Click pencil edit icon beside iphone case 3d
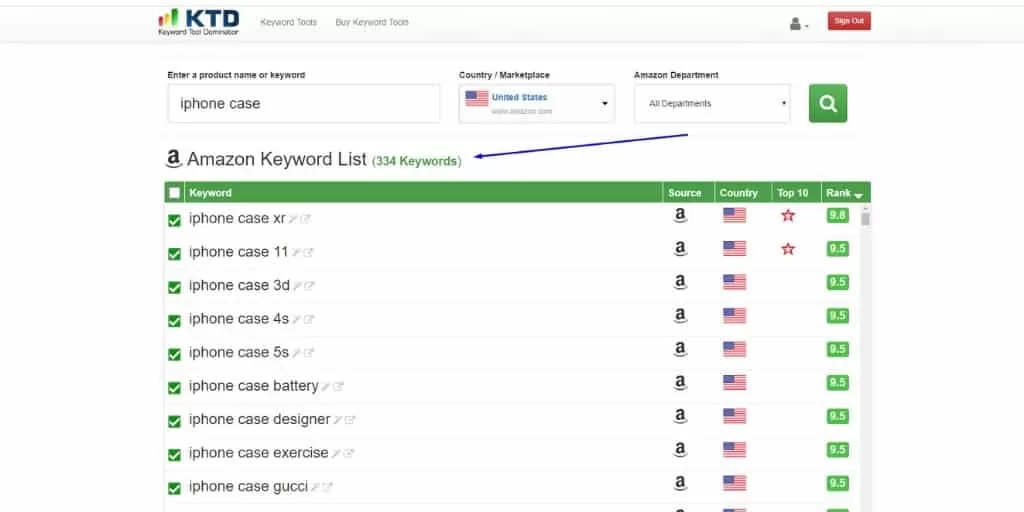 (297, 285)
